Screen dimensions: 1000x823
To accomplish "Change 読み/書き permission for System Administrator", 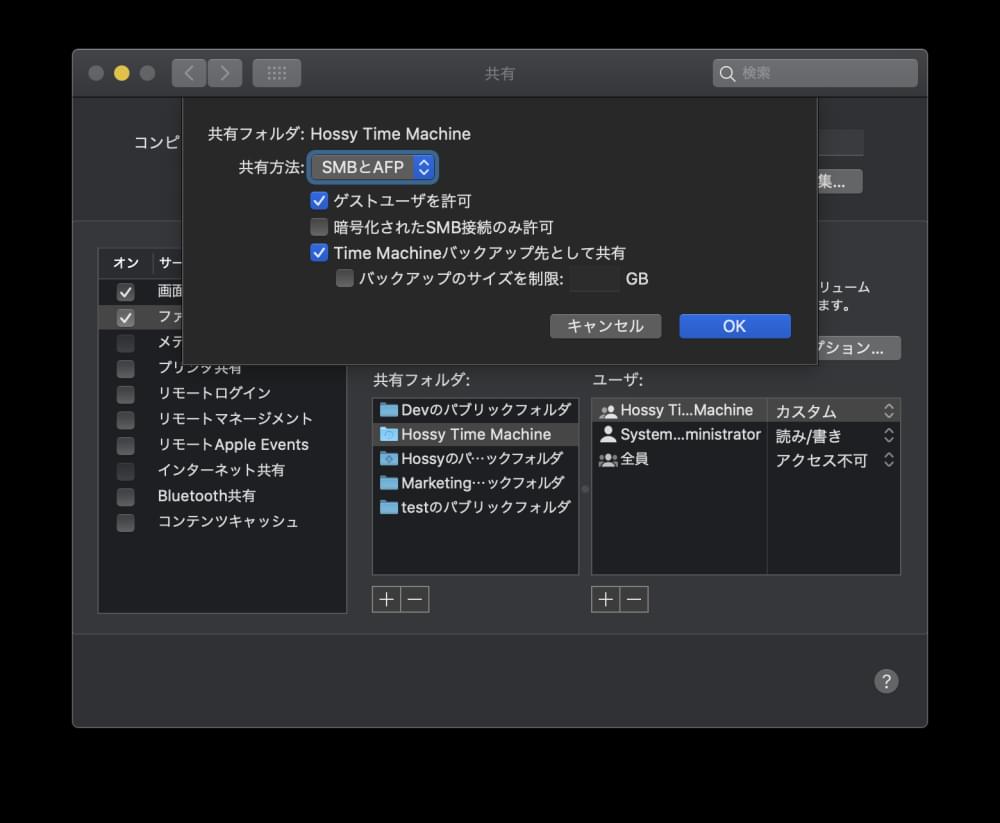I will pyautogui.click(x=834, y=436).
